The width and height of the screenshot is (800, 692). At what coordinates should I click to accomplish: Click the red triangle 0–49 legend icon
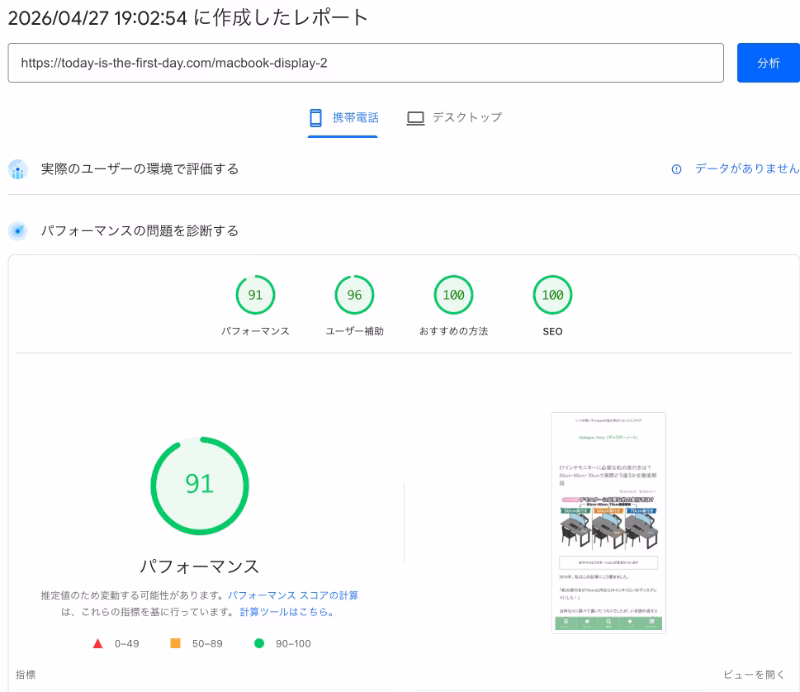point(97,643)
